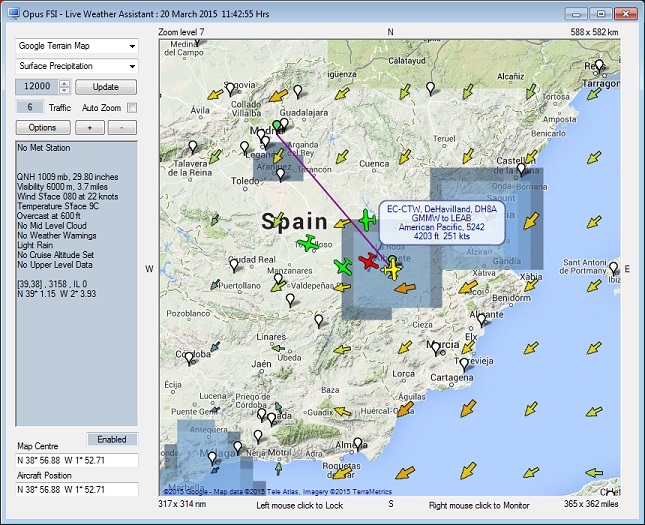This screenshot has width=645, height=525.
Task: Click the Options button
Action: (x=43, y=128)
